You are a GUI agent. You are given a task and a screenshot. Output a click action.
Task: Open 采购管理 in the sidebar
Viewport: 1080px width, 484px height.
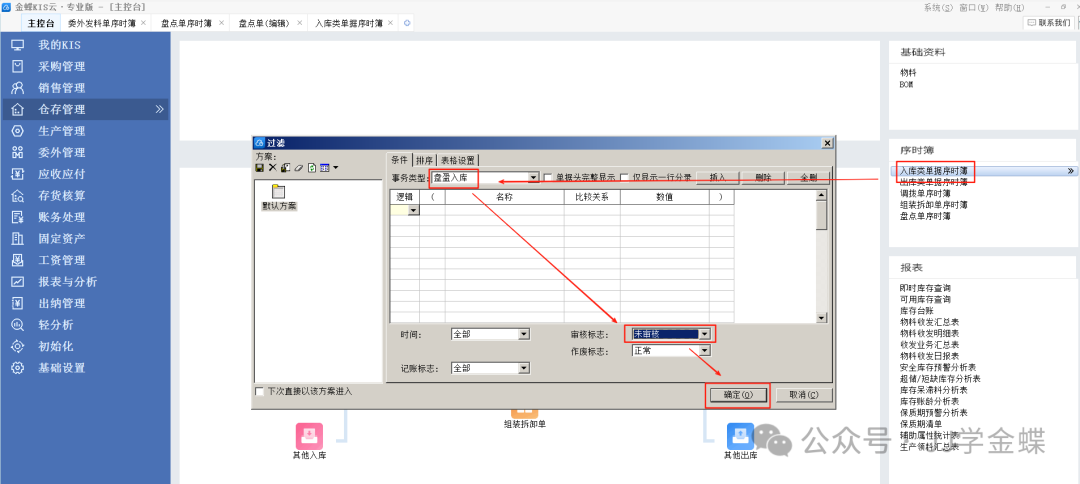click(62, 66)
